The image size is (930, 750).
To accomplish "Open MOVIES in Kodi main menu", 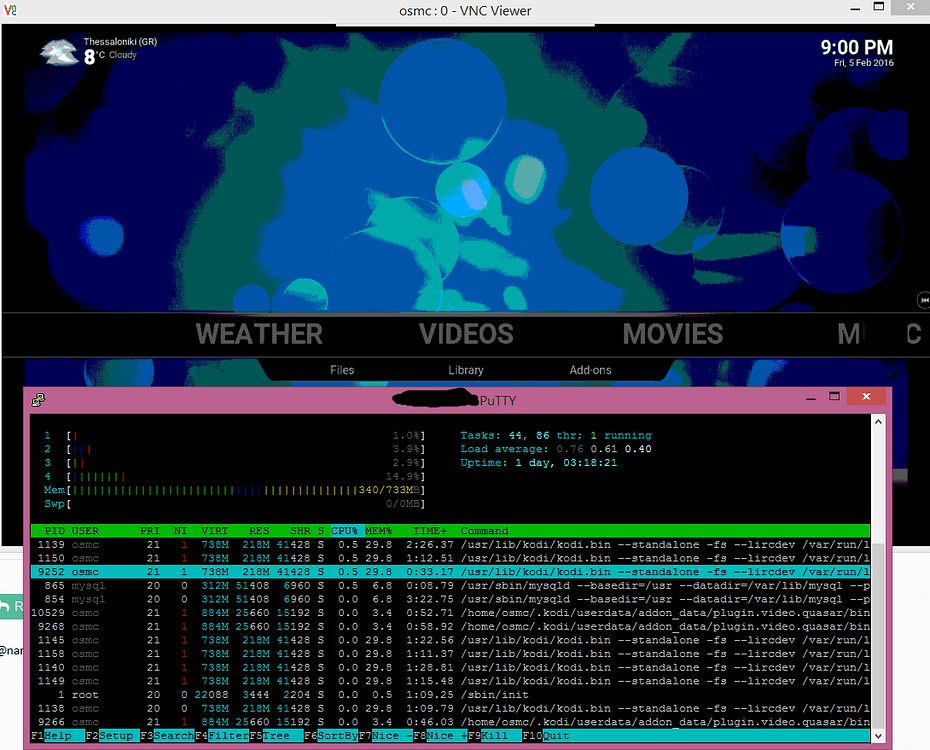I will click(673, 334).
